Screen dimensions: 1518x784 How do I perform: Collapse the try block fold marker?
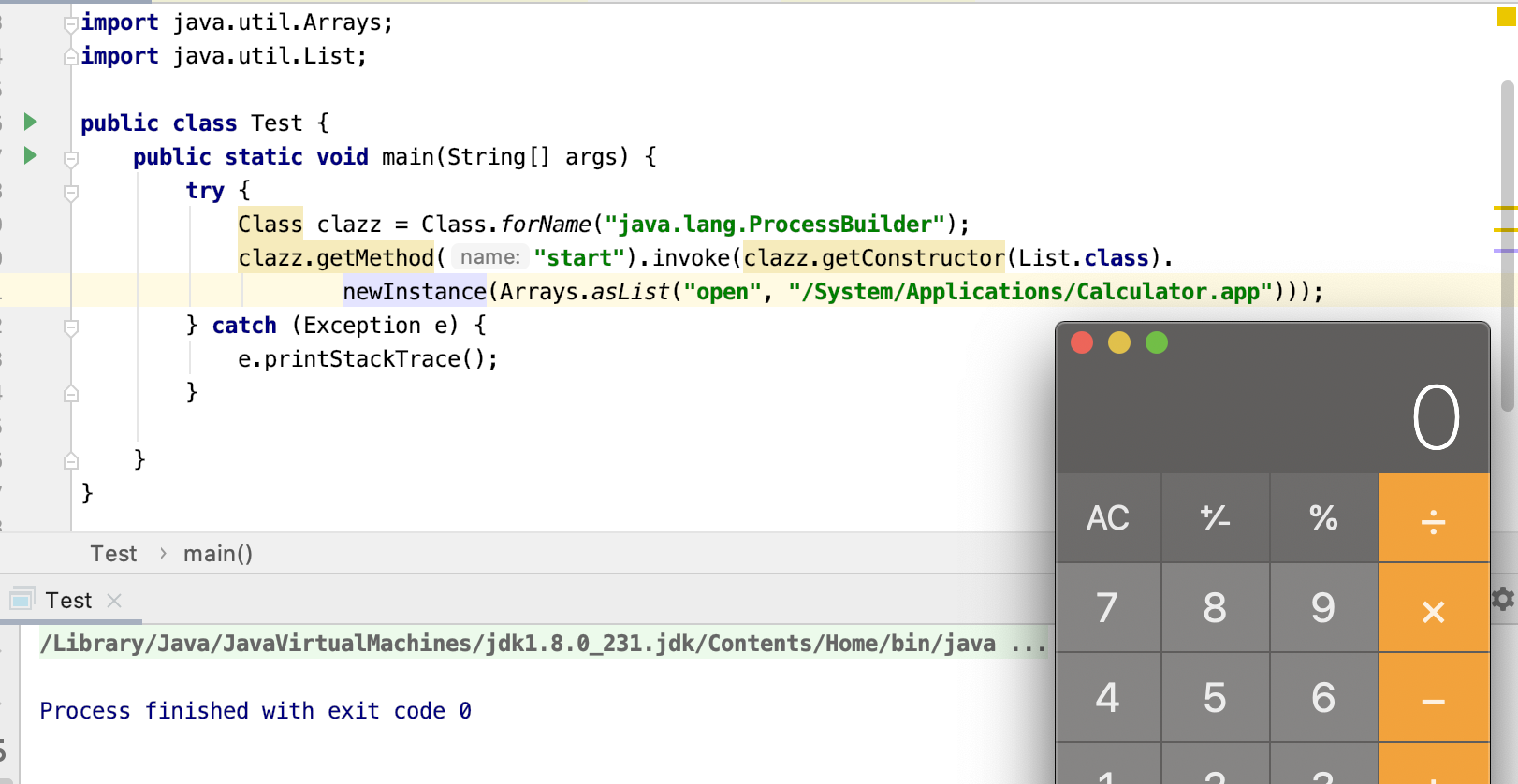71,193
